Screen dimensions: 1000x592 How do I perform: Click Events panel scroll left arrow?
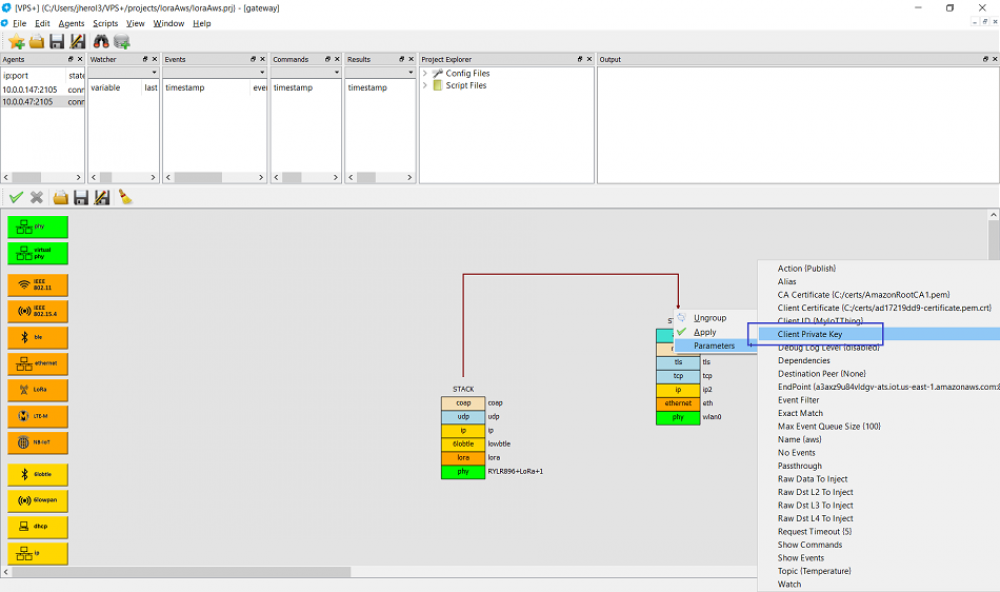(x=168, y=177)
